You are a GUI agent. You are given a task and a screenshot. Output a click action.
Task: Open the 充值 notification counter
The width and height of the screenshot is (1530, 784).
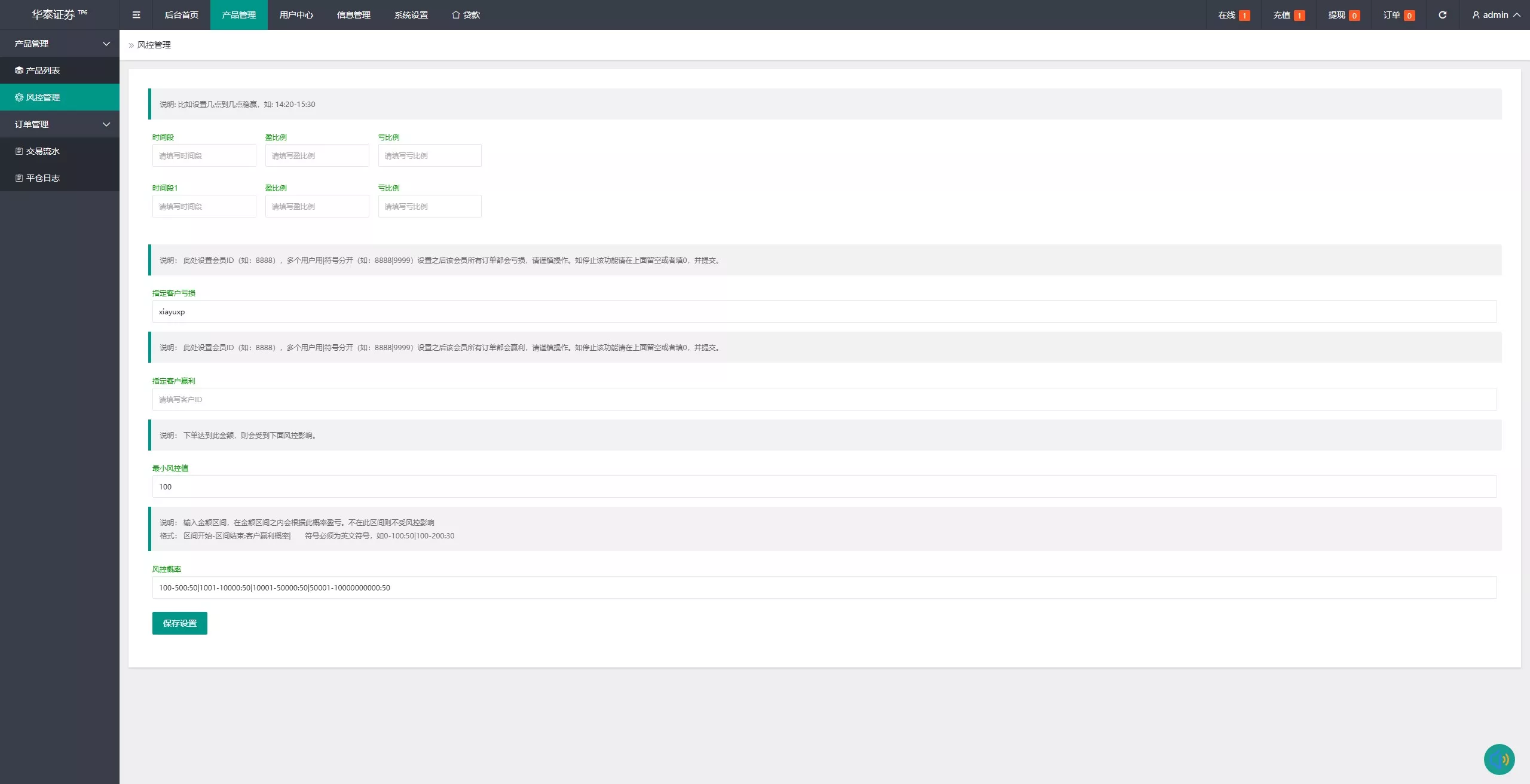(x=1289, y=15)
